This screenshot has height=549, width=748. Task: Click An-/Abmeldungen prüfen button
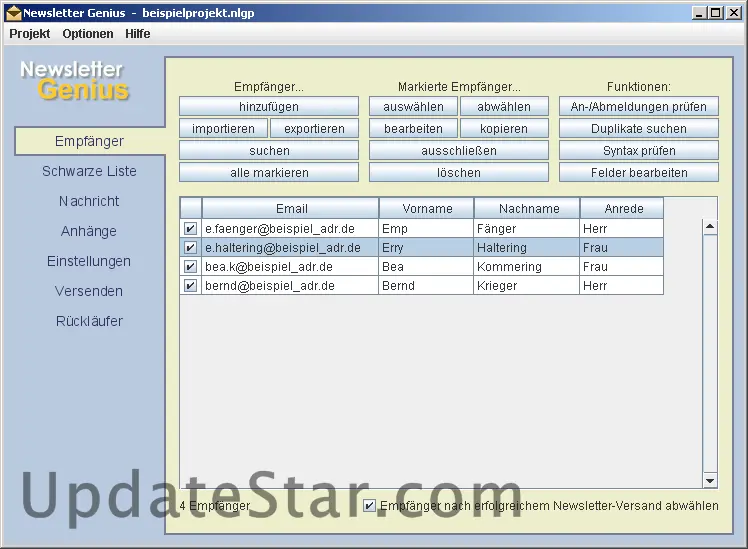point(639,106)
